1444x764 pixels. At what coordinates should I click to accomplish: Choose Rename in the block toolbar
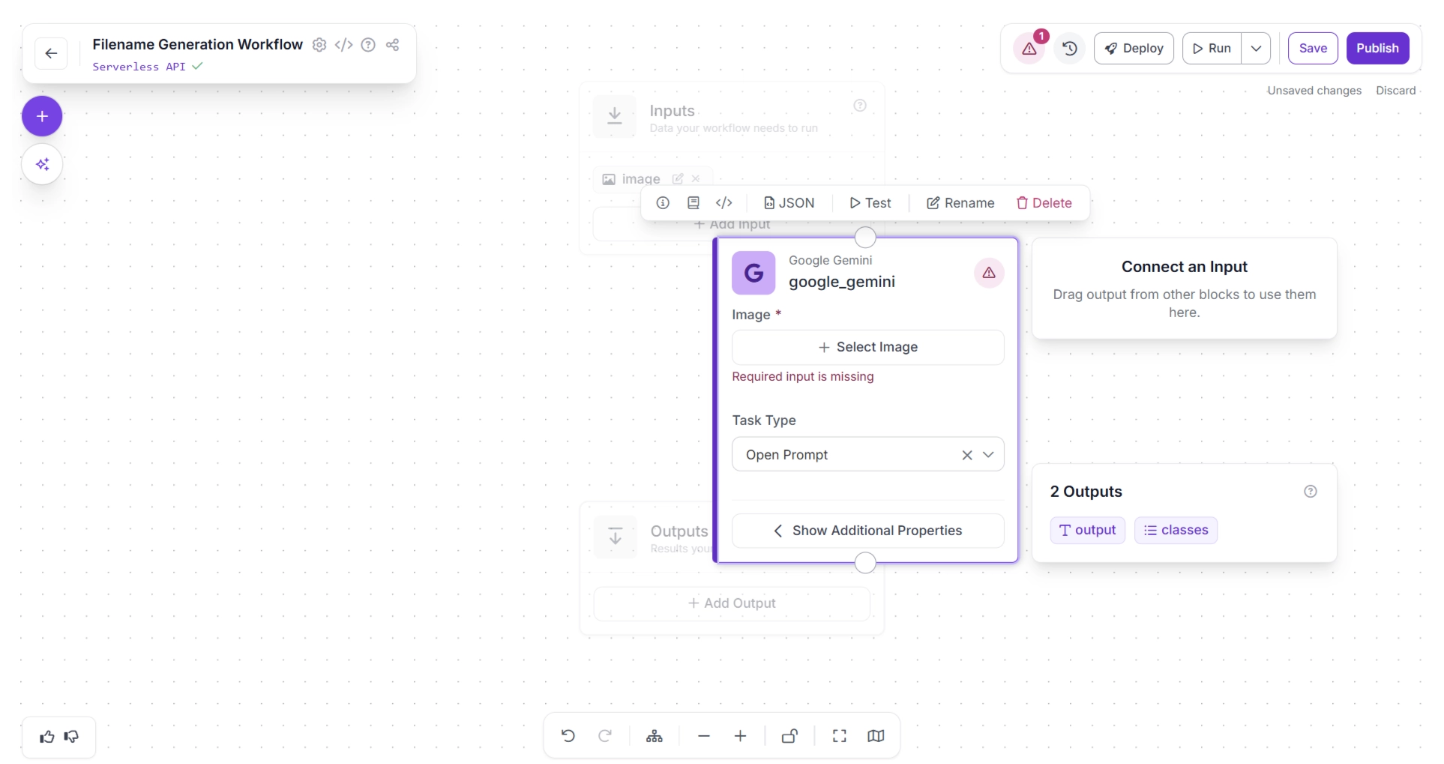point(960,203)
